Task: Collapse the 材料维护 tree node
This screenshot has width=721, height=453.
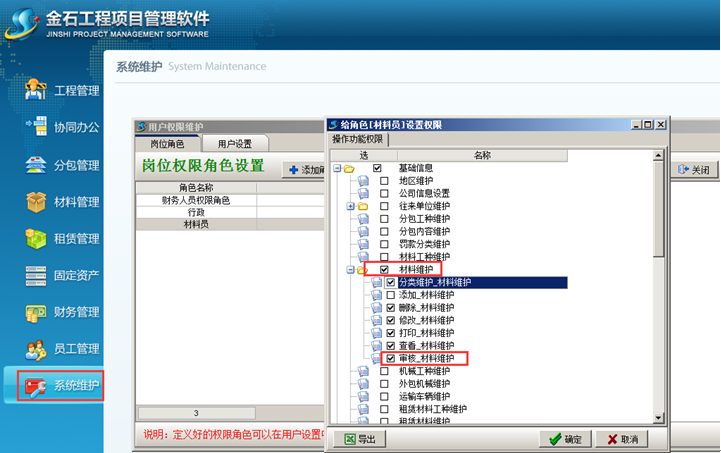Action: (351, 270)
